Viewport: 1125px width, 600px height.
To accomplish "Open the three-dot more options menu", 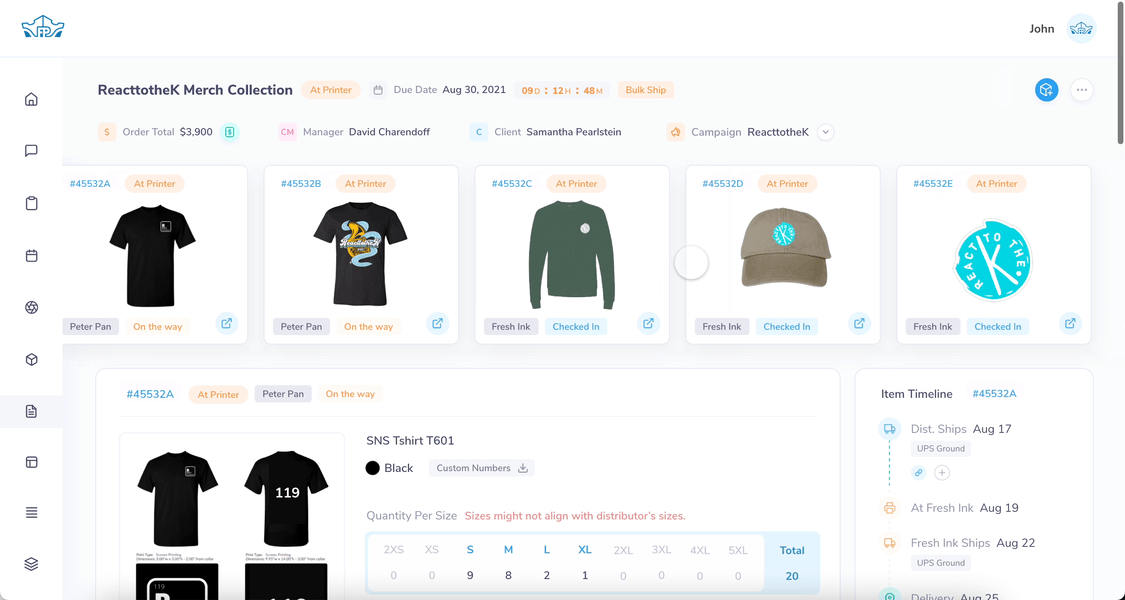I will coord(1081,90).
